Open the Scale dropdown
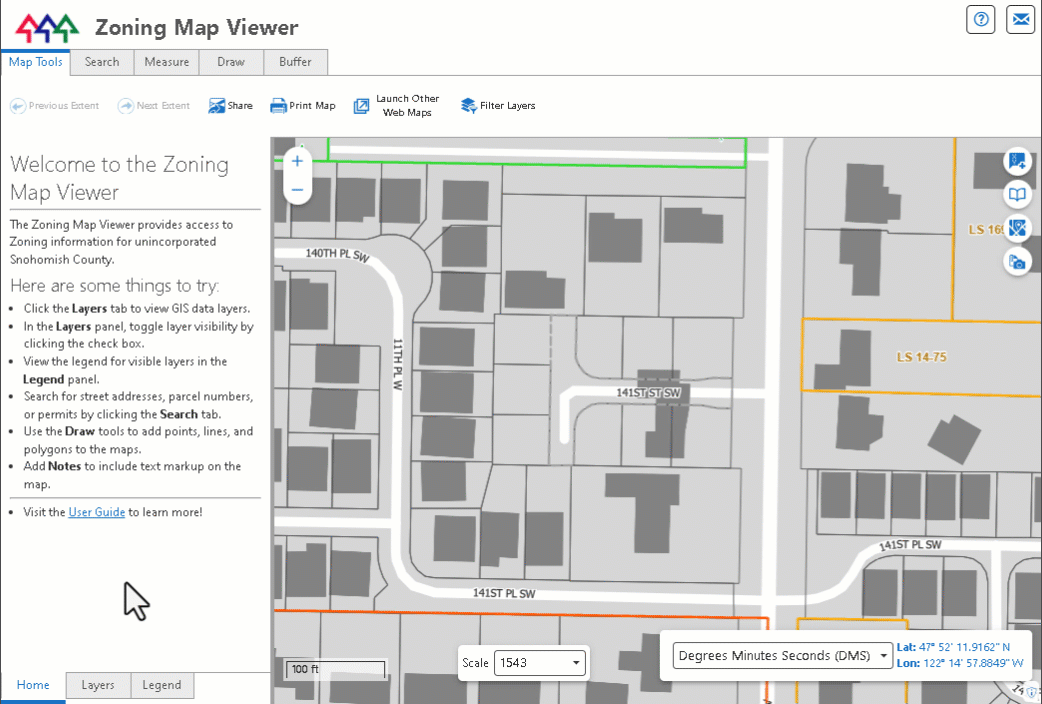 pos(540,663)
